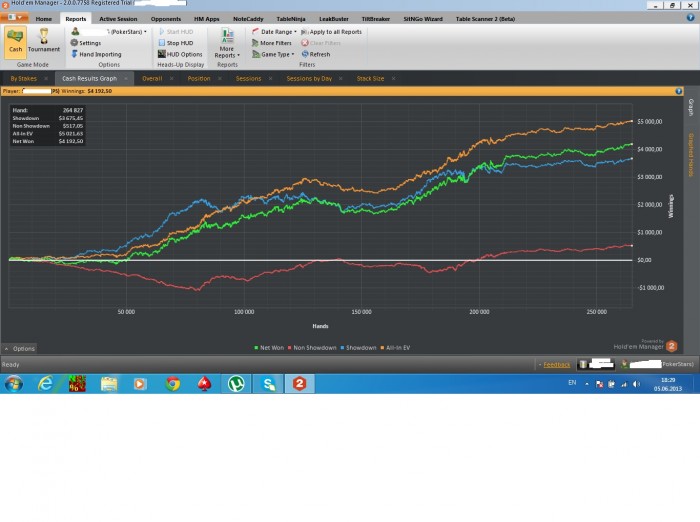
Task: Open Active Session ribbon tab
Action: (118, 19)
